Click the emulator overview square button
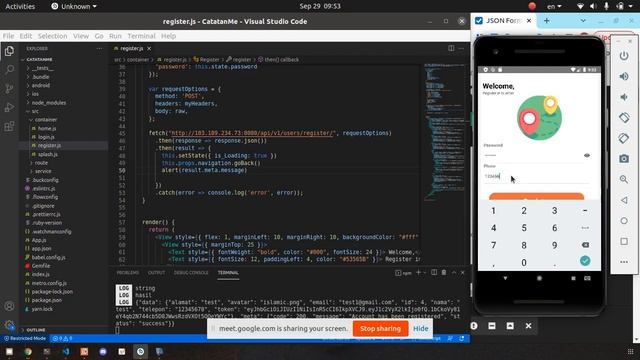Screen dimensions: 640x360 pos(624,241)
